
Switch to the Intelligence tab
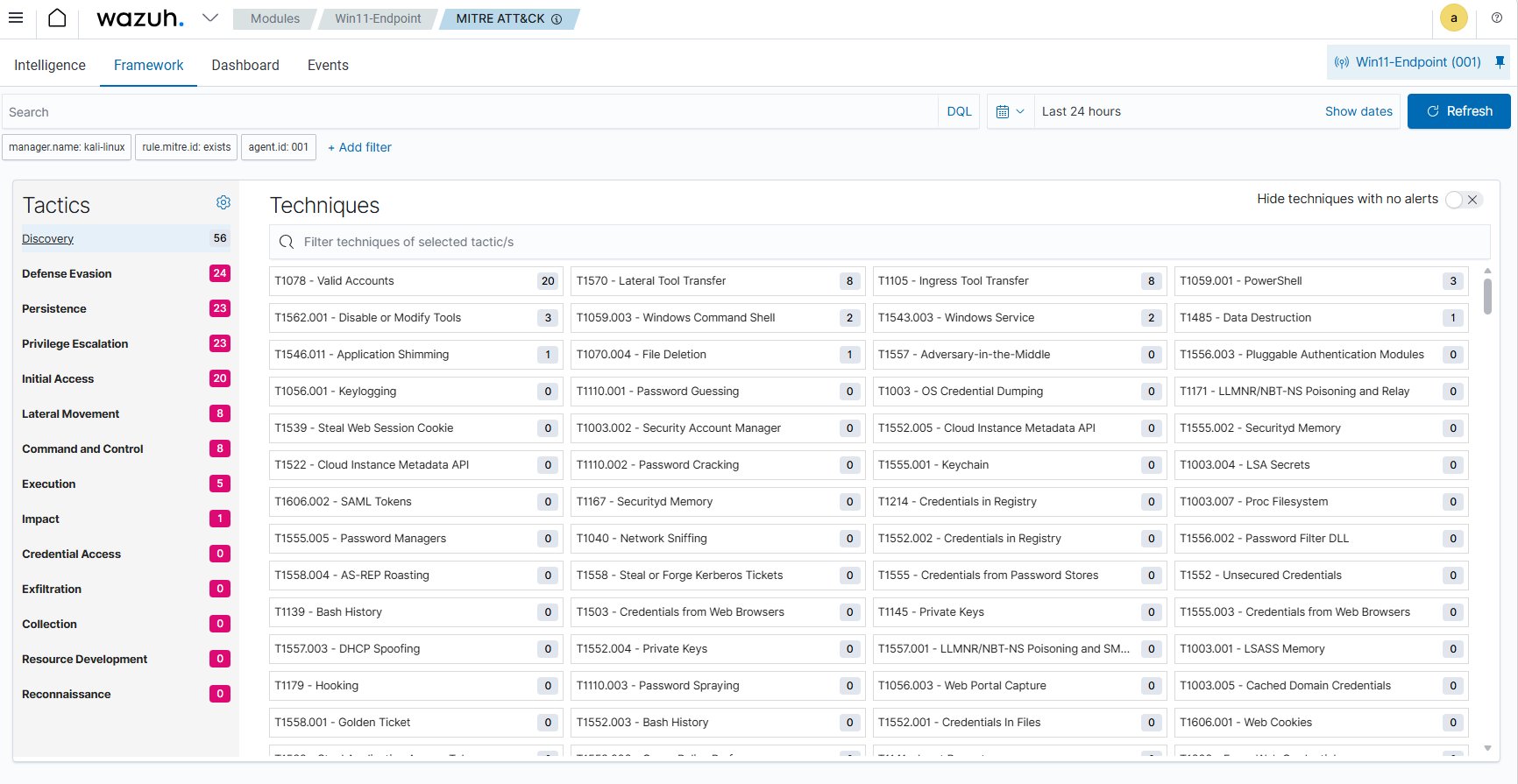pyautogui.click(x=50, y=65)
